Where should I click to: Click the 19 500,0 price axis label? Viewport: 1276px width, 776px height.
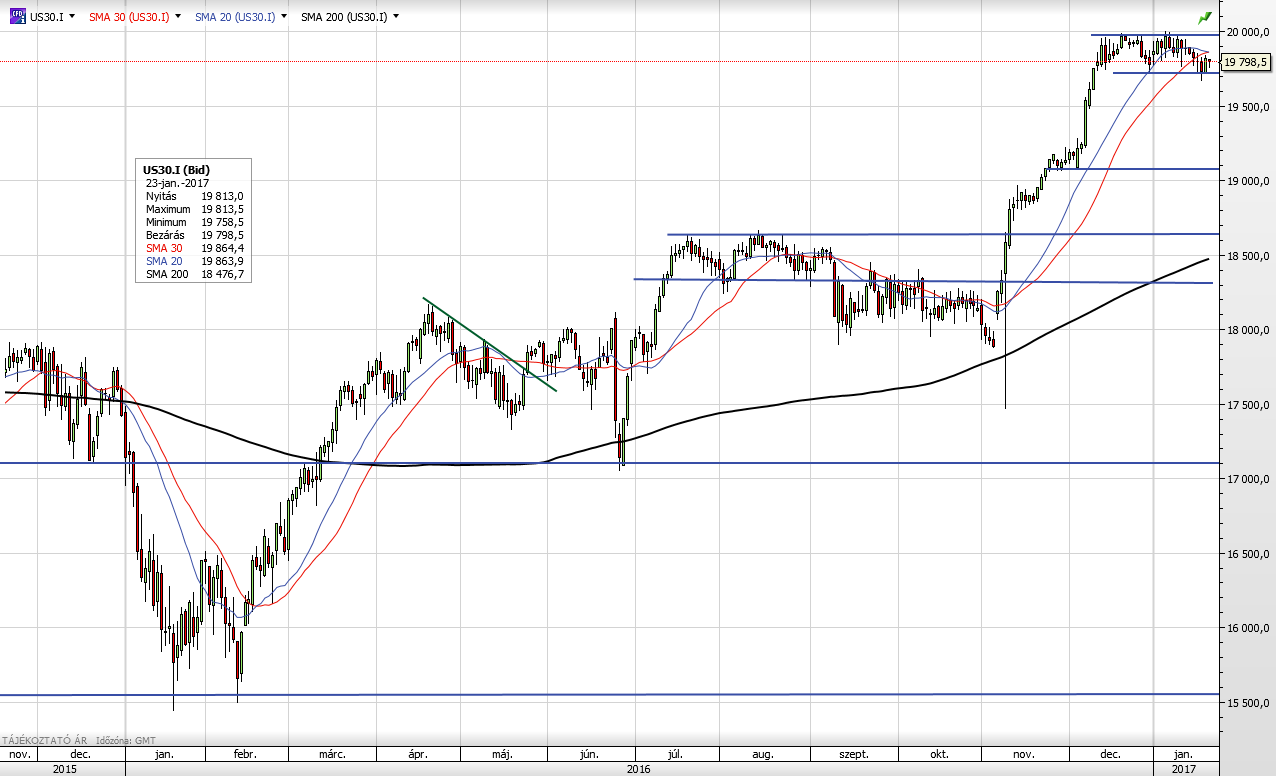1250,106
